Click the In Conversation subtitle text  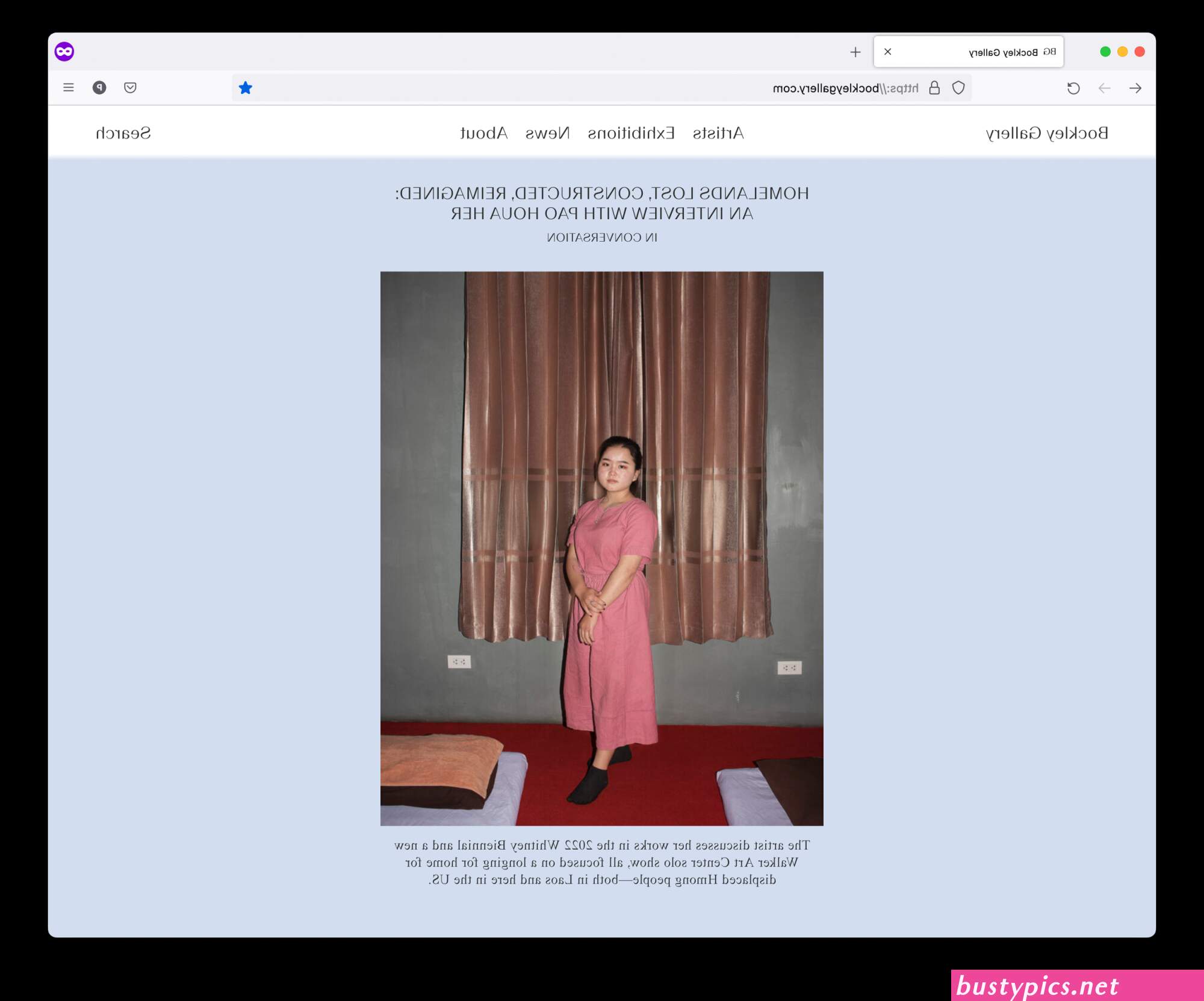tap(602, 238)
